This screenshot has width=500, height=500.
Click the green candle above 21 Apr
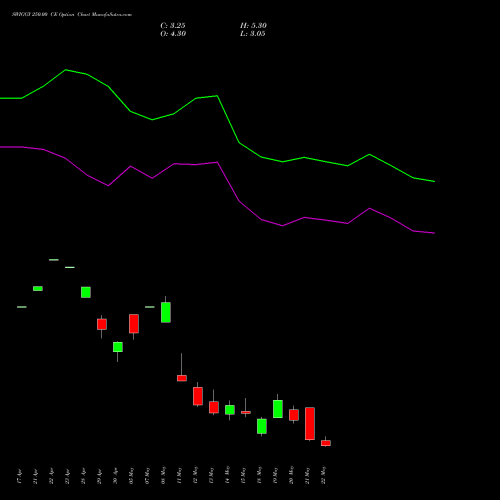pyautogui.click(x=38, y=288)
